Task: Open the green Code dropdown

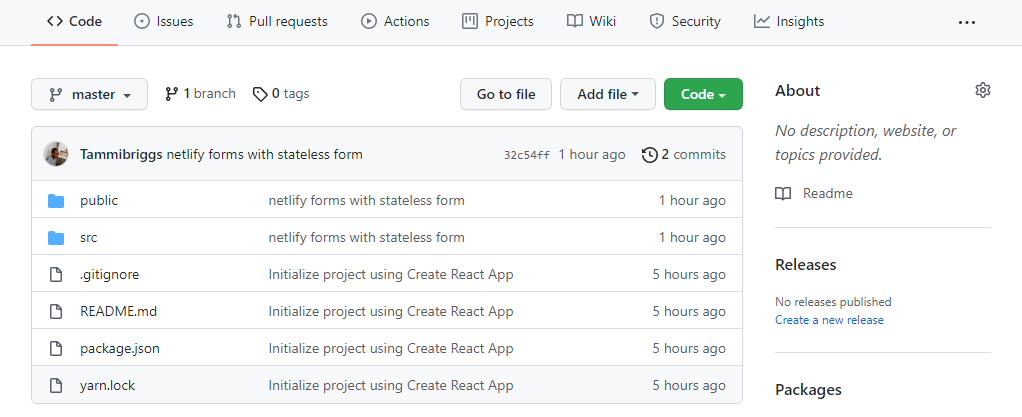Action: click(703, 94)
